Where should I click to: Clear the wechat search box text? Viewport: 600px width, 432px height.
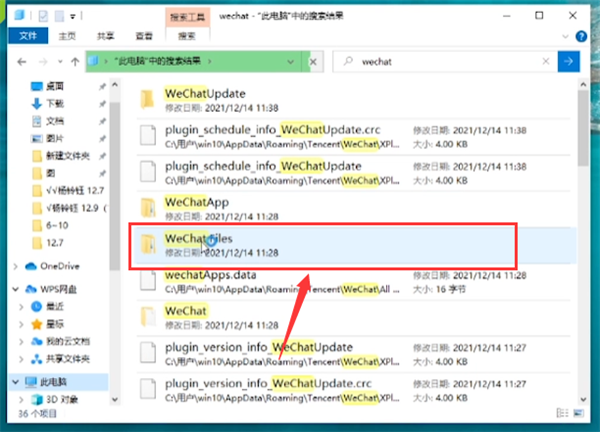[546, 61]
